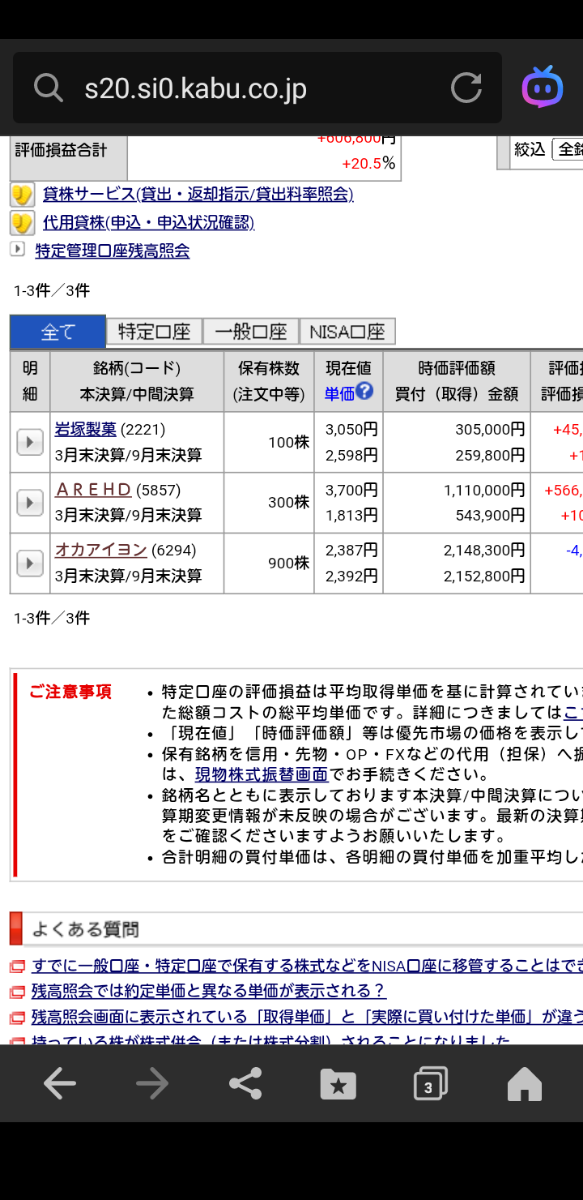Open the ＡＲＥＨＤ stock link
583x1200 pixels.
coord(94,490)
